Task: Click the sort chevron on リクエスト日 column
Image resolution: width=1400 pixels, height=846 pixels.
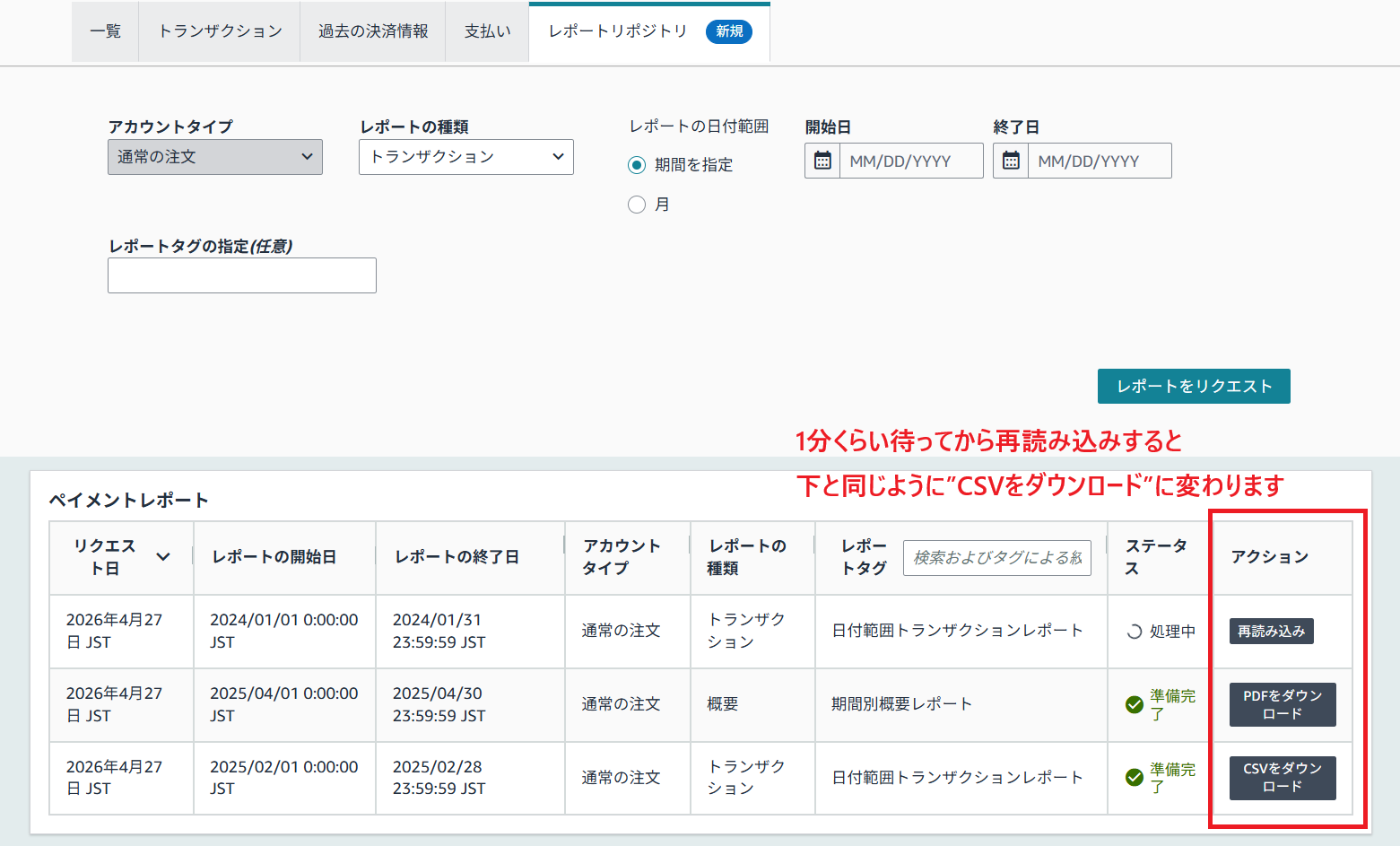Action: 163,556
